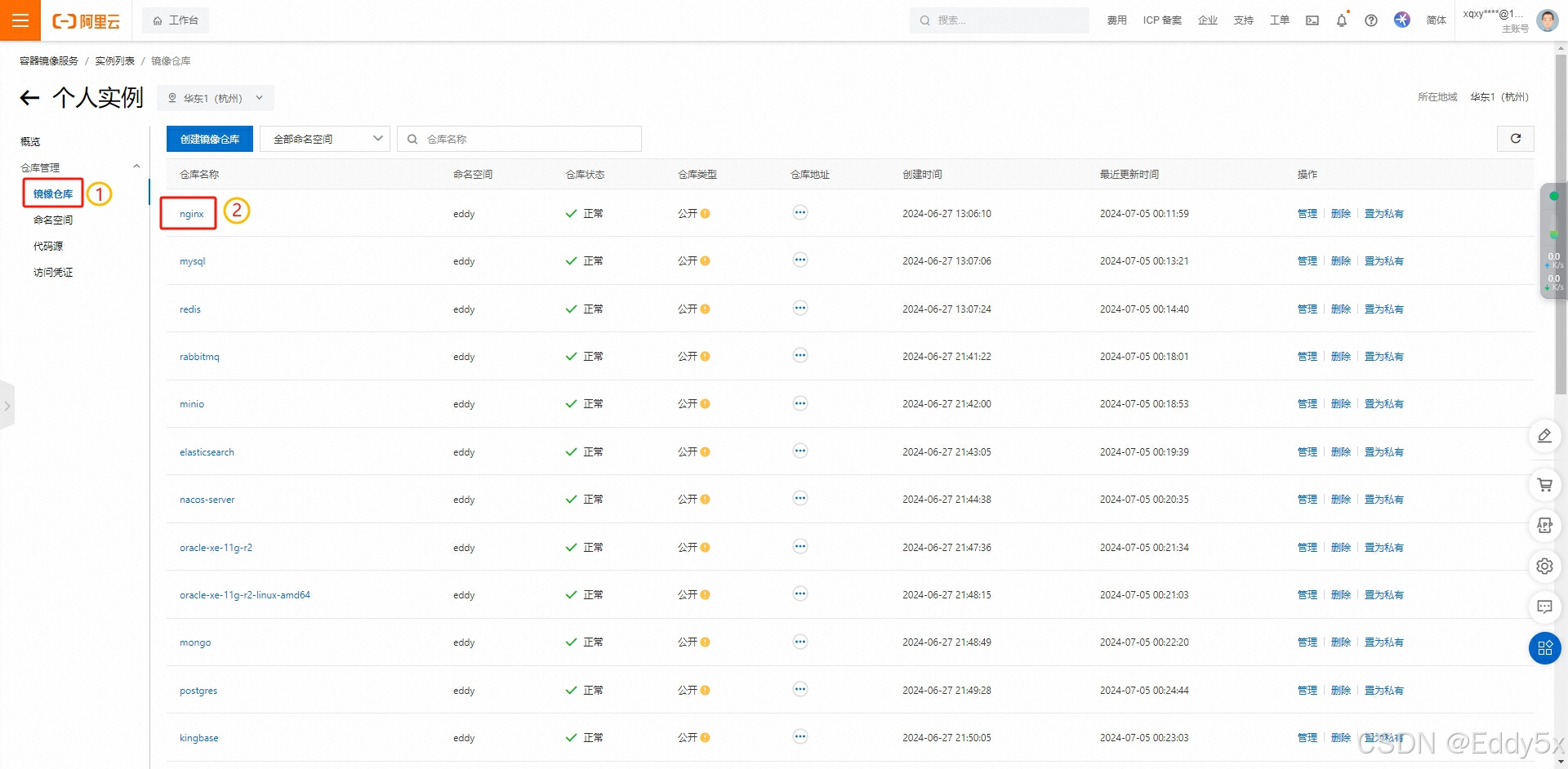Select 概览 in the sidebar
Image resolution: width=1568 pixels, height=769 pixels.
coord(30,142)
